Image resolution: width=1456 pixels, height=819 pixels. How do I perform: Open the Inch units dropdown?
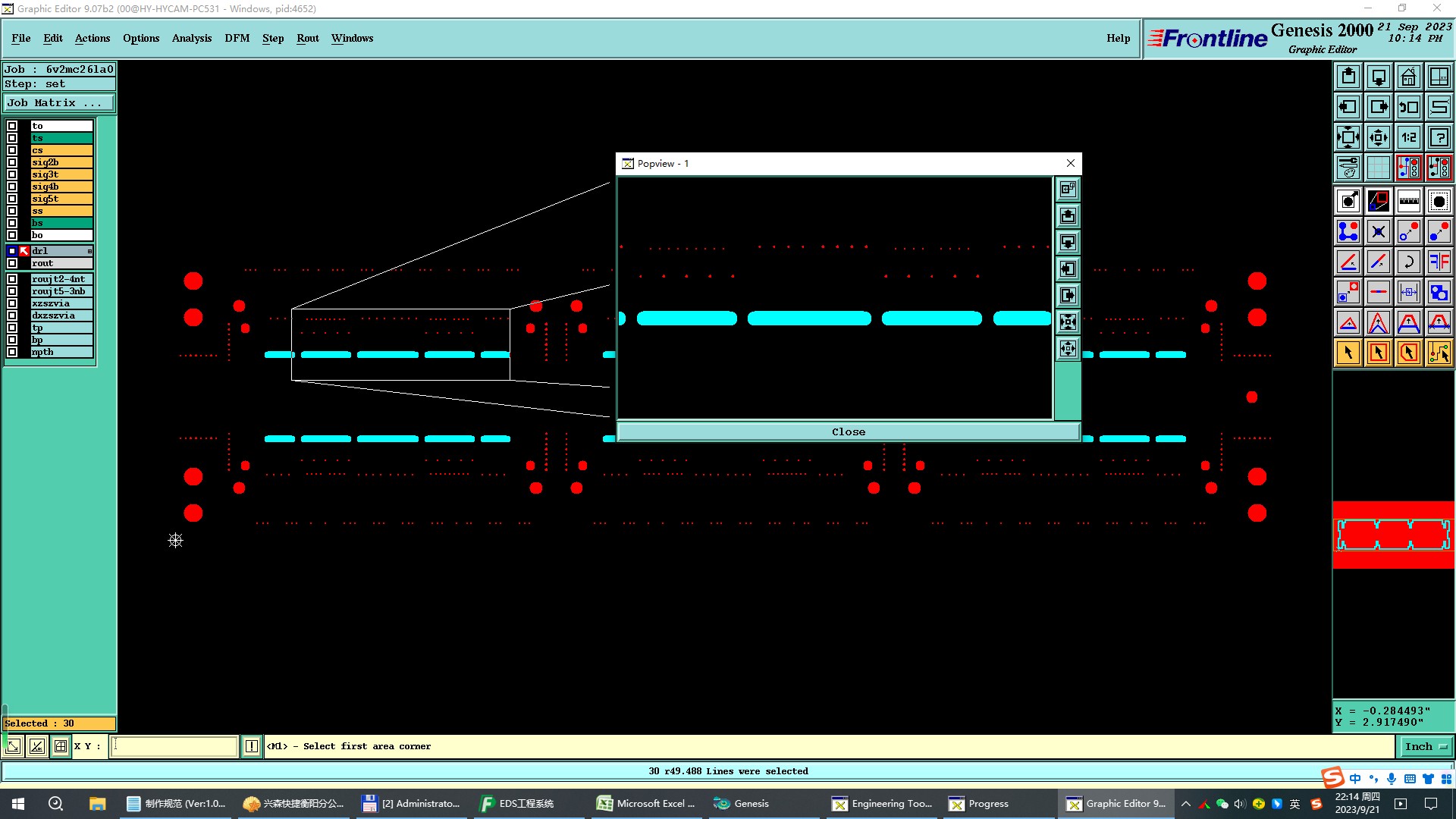click(1426, 746)
